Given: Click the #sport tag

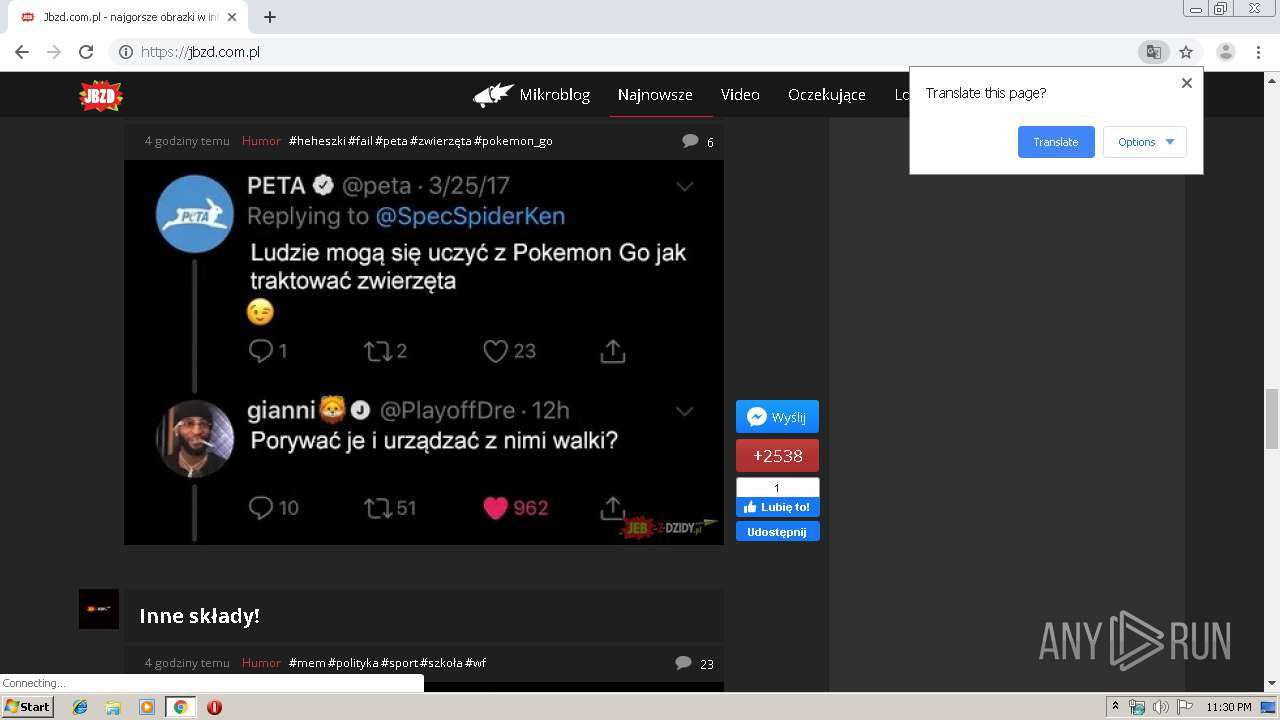Looking at the screenshot, I should pyautogui.click(x=399, y=663).
